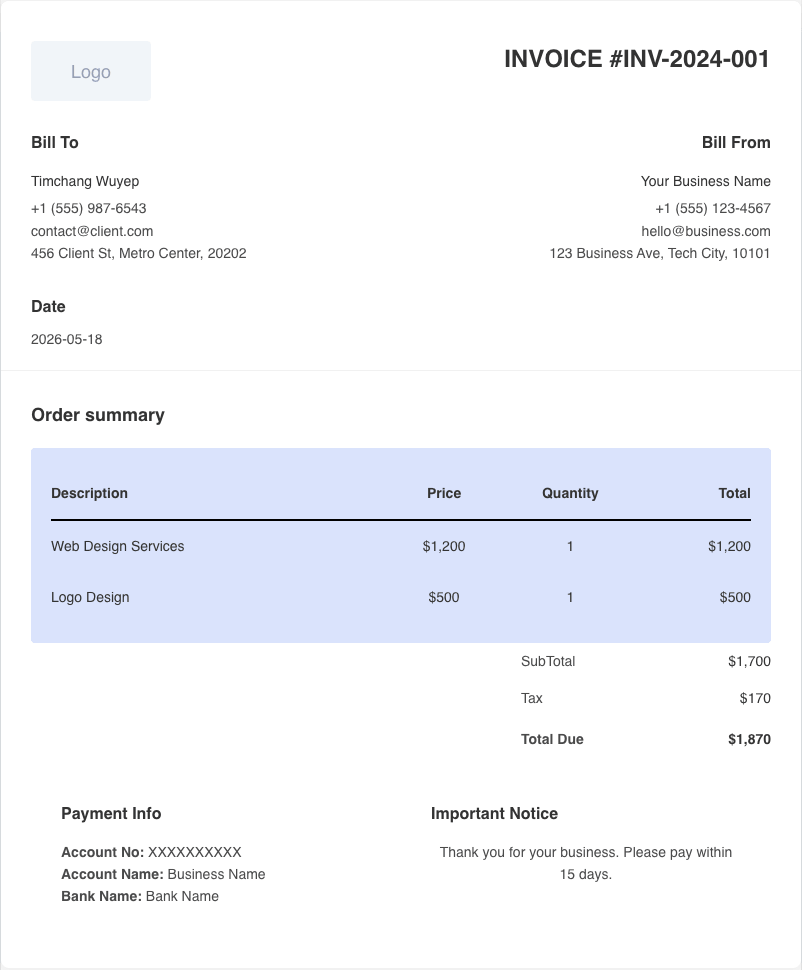This screenshot has width=802, height=970.
Task: Click the $1,700 SubTotal amount
Action: 749,661
